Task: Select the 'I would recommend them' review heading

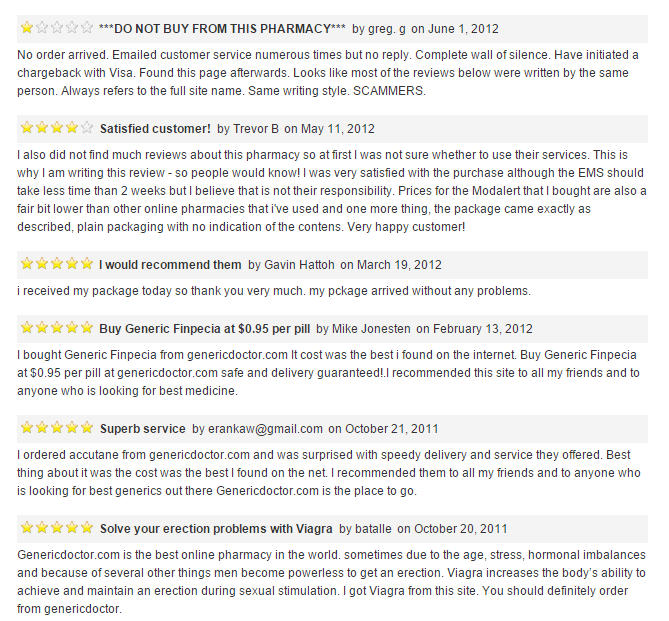Action: 170,265
